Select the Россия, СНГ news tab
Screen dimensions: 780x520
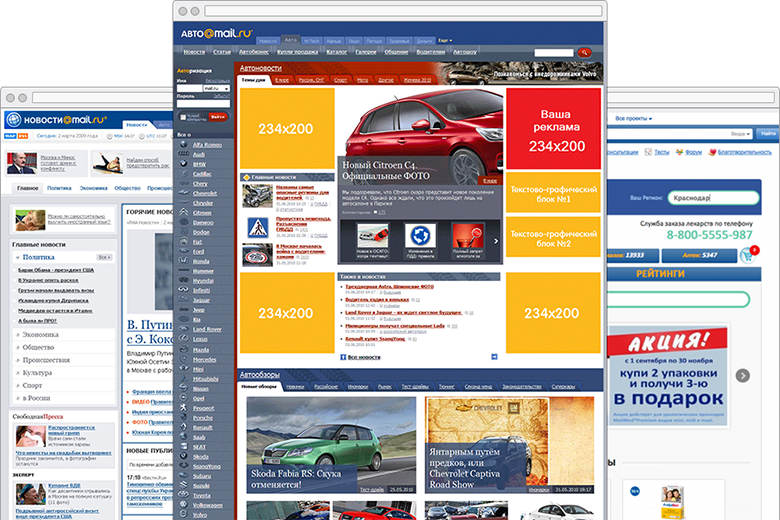point(311,80)
